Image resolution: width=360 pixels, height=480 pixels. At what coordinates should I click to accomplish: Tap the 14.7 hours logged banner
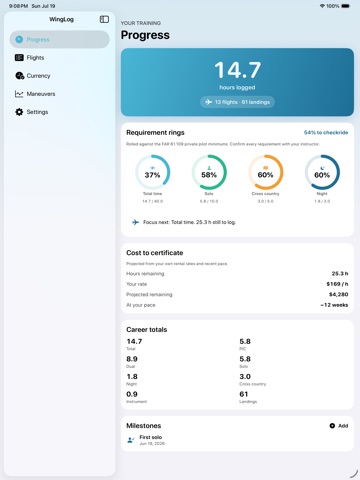tap(237, 82)
